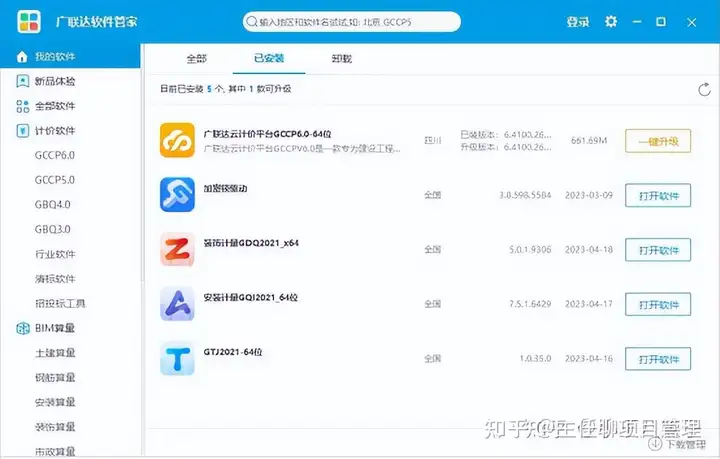
Task: Click the 广联达软件管家 colorful logo icon
Action: click(29, 21)
